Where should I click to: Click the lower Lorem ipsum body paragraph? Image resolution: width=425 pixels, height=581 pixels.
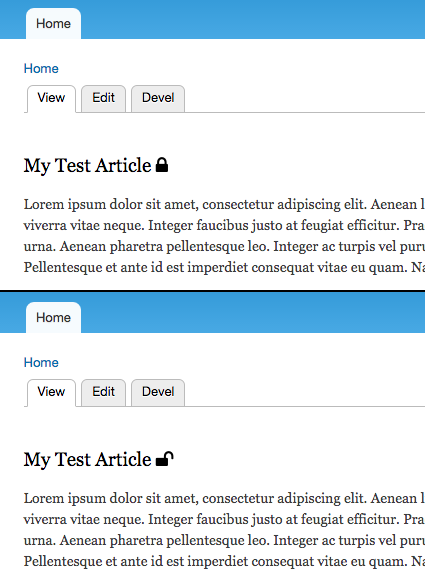point(224,529)
